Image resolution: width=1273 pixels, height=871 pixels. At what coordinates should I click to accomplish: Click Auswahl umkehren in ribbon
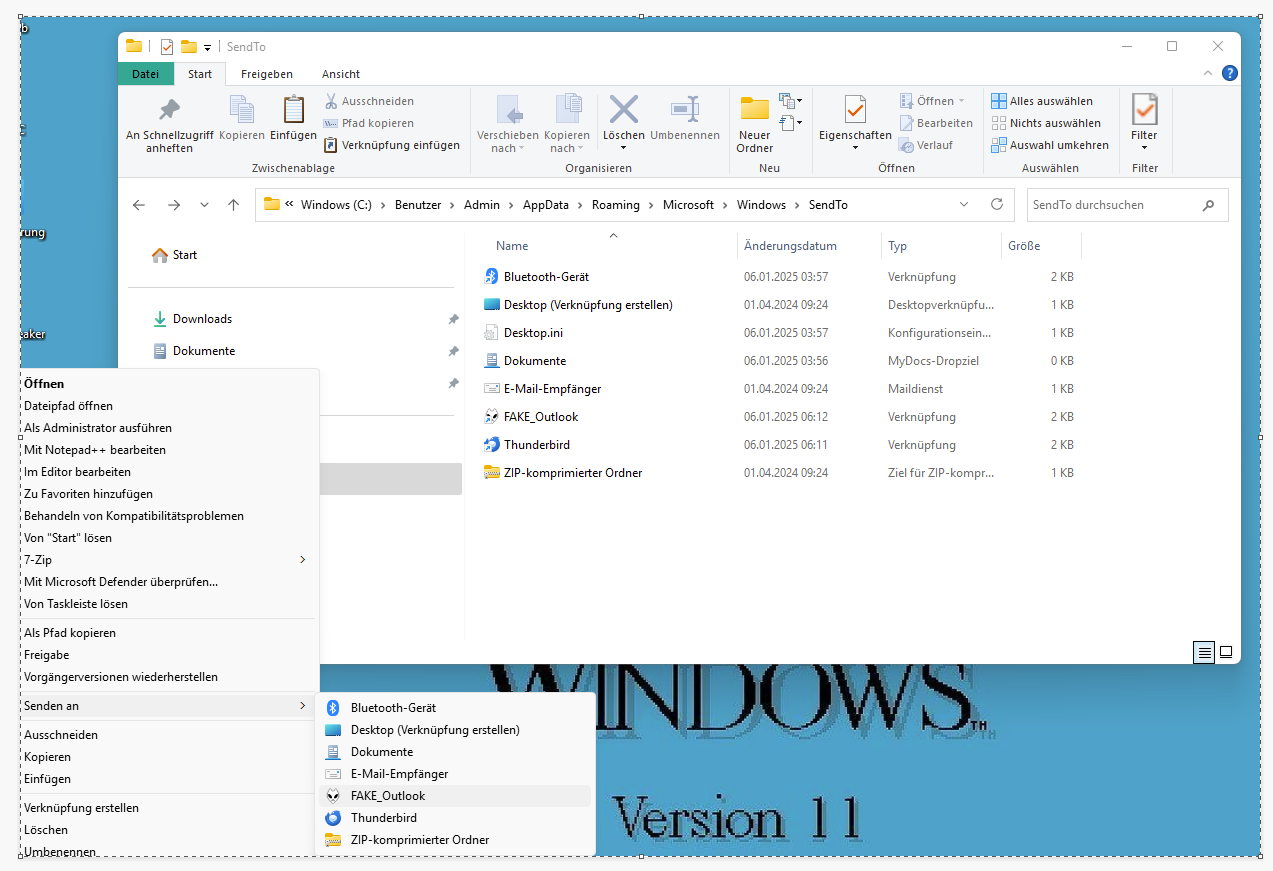coord(1050,145)
